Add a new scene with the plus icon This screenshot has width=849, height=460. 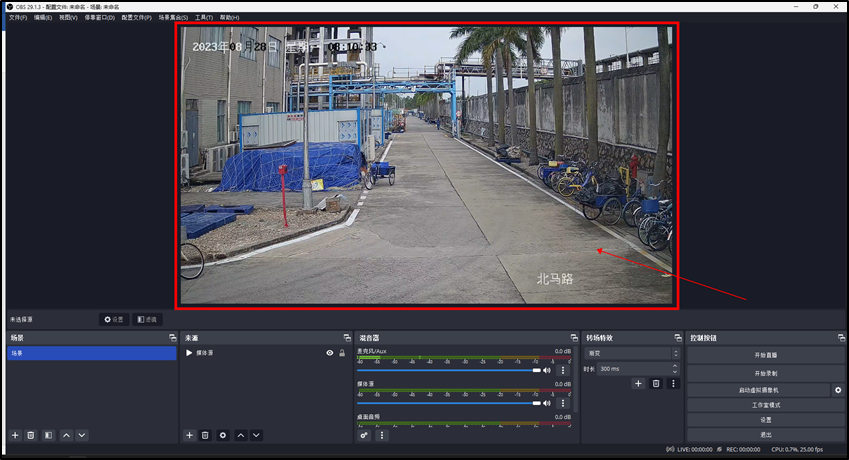(15, 435)
